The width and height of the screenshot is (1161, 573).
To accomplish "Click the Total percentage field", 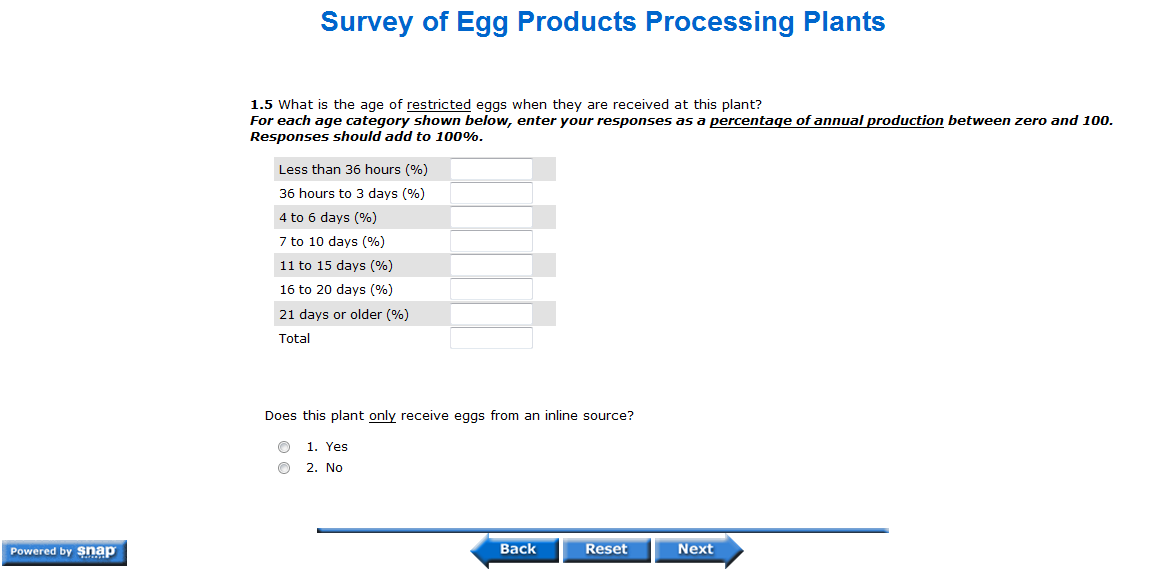I will tap(491, 338).
